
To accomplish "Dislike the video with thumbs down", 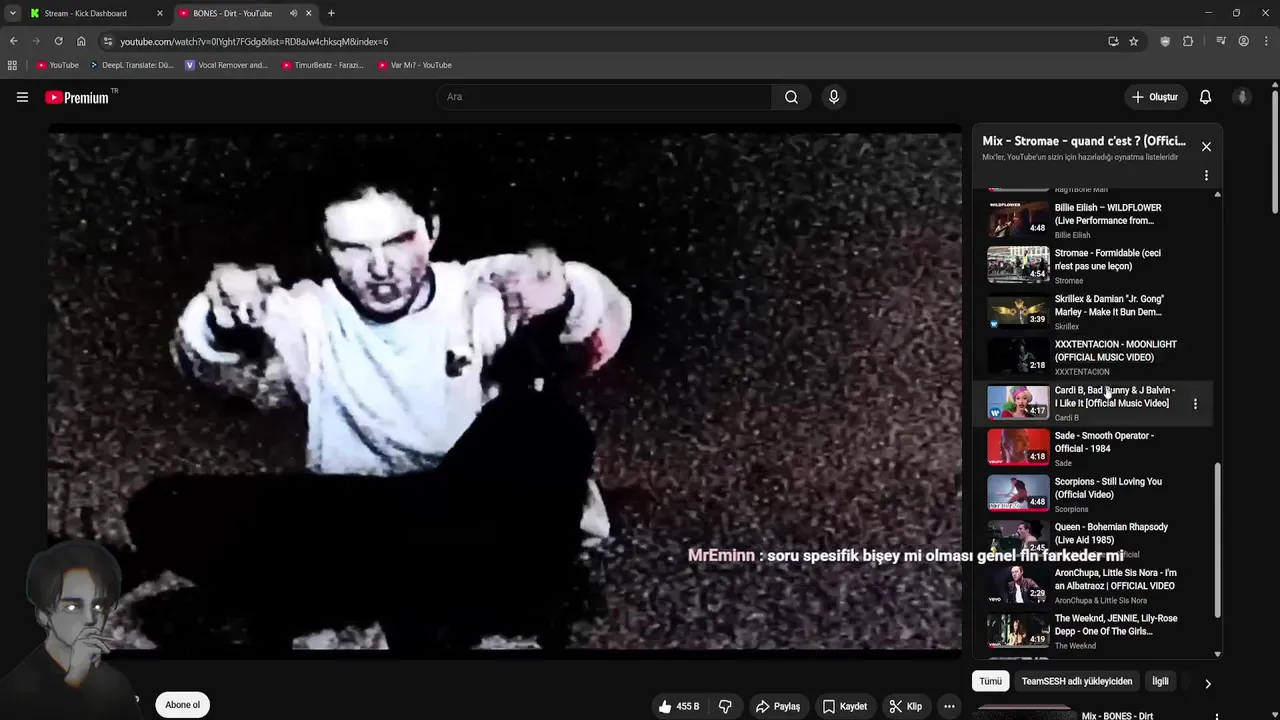I will click(725, 706).
